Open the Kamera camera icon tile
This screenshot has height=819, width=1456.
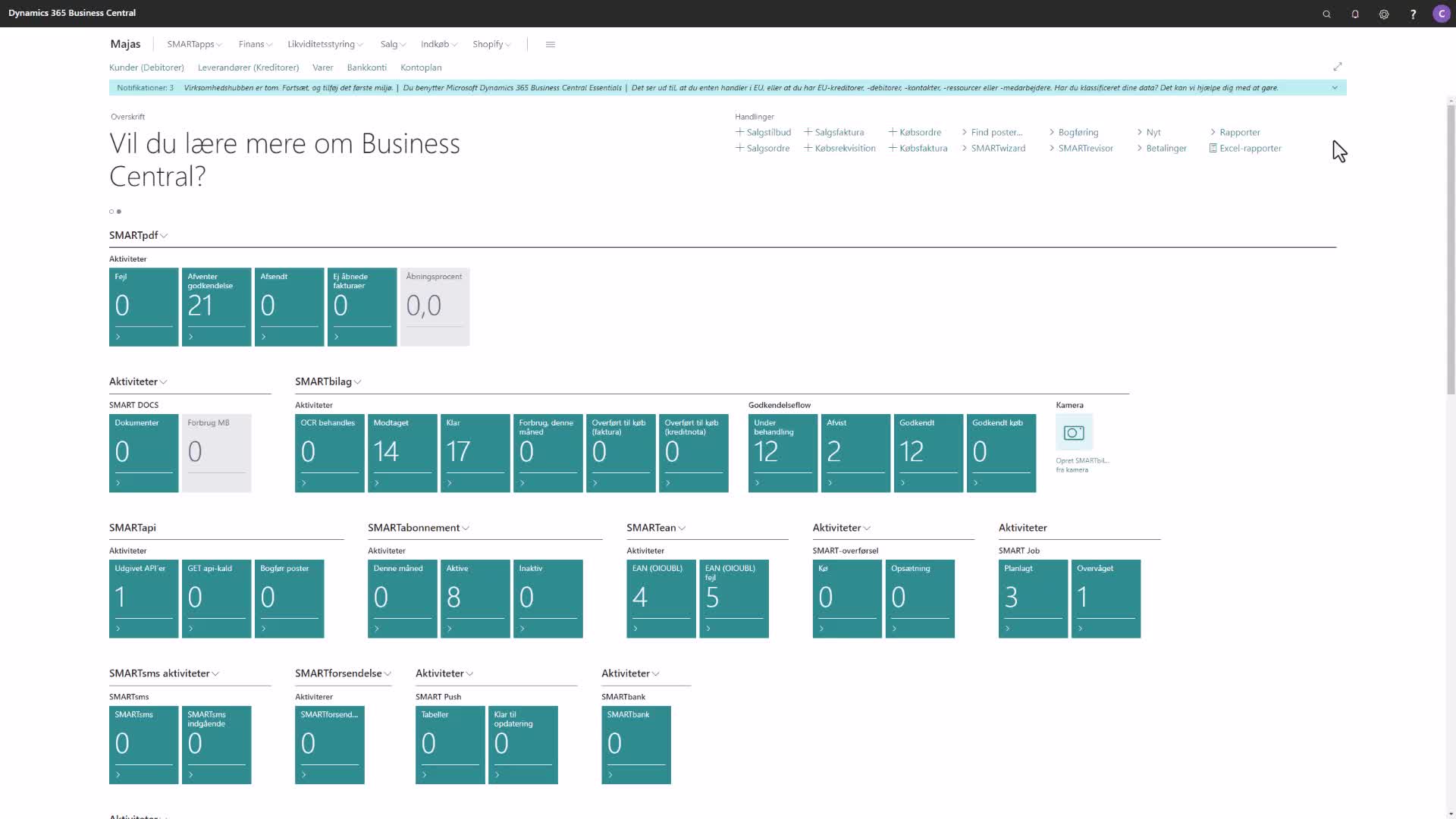pyautogui.click(x=1074, y=433)
